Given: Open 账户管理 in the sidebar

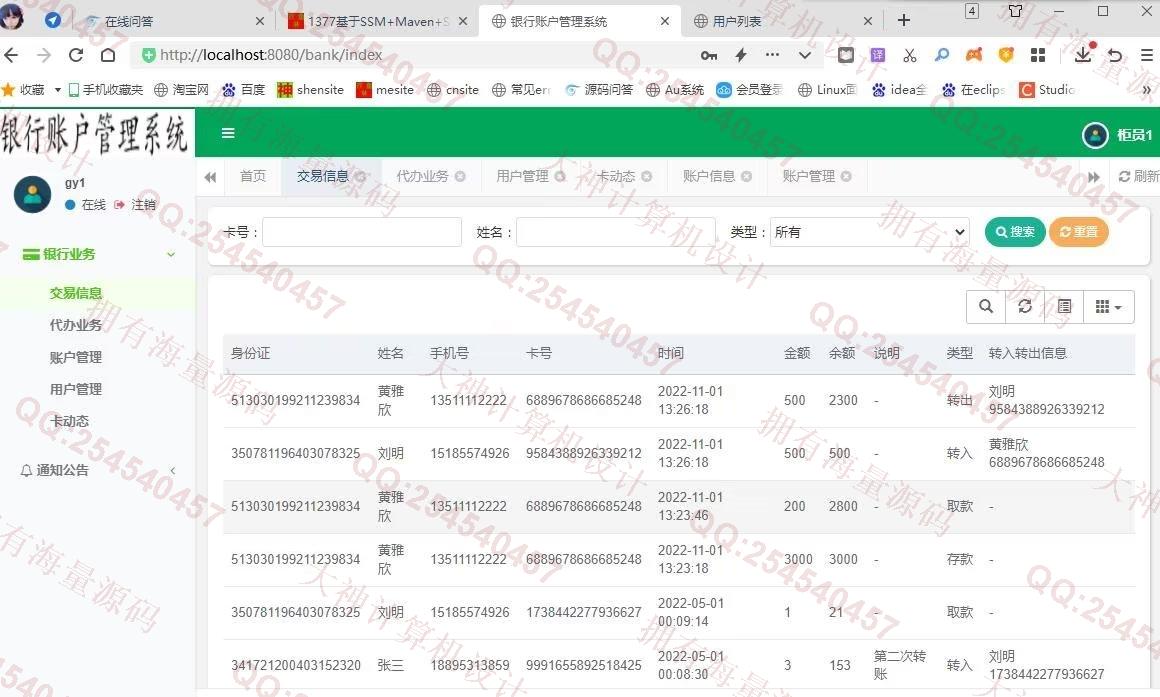Looking at the screenshot, I should [76, 357].
